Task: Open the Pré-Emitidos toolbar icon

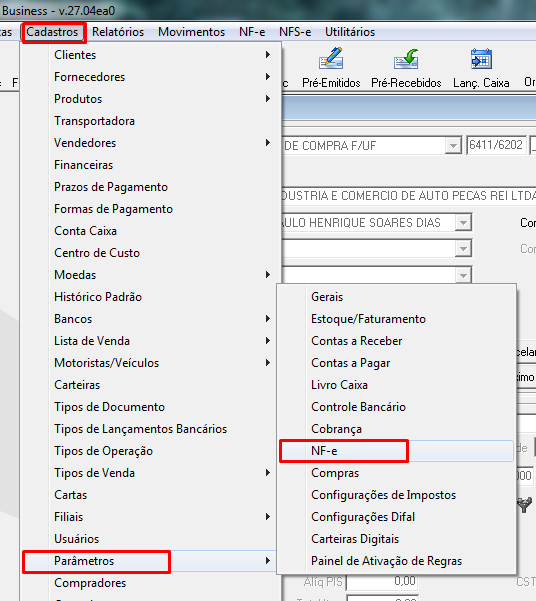Action: pyautogui.click(x=331, y=59)
